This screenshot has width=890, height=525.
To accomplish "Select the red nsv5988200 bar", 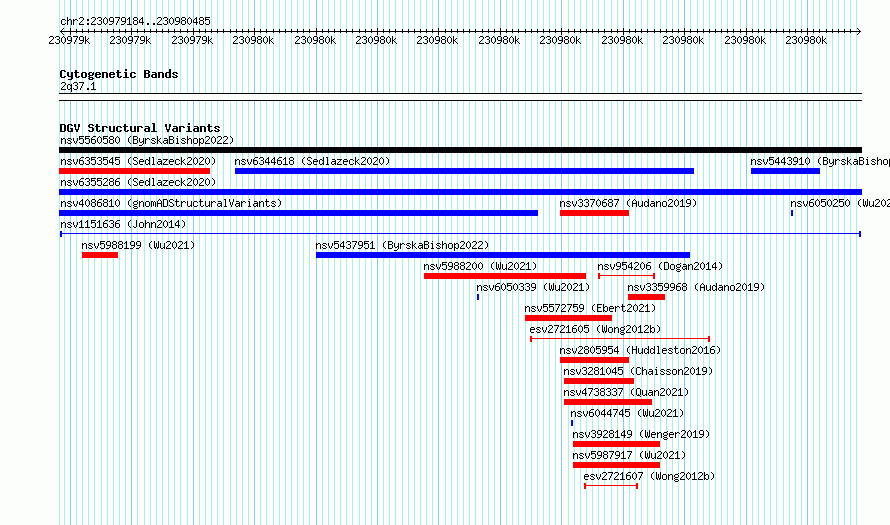I will 505,276.
